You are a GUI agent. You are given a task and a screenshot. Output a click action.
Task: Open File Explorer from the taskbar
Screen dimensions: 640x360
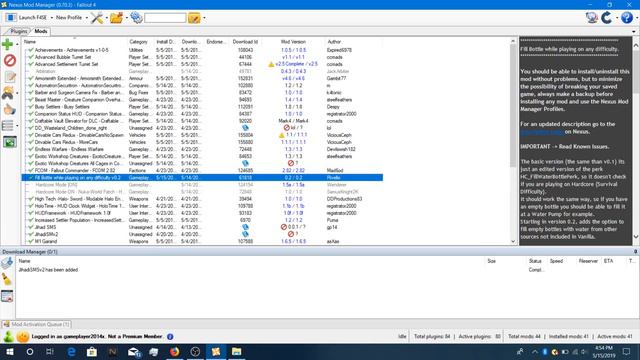(x=236, y=351)
